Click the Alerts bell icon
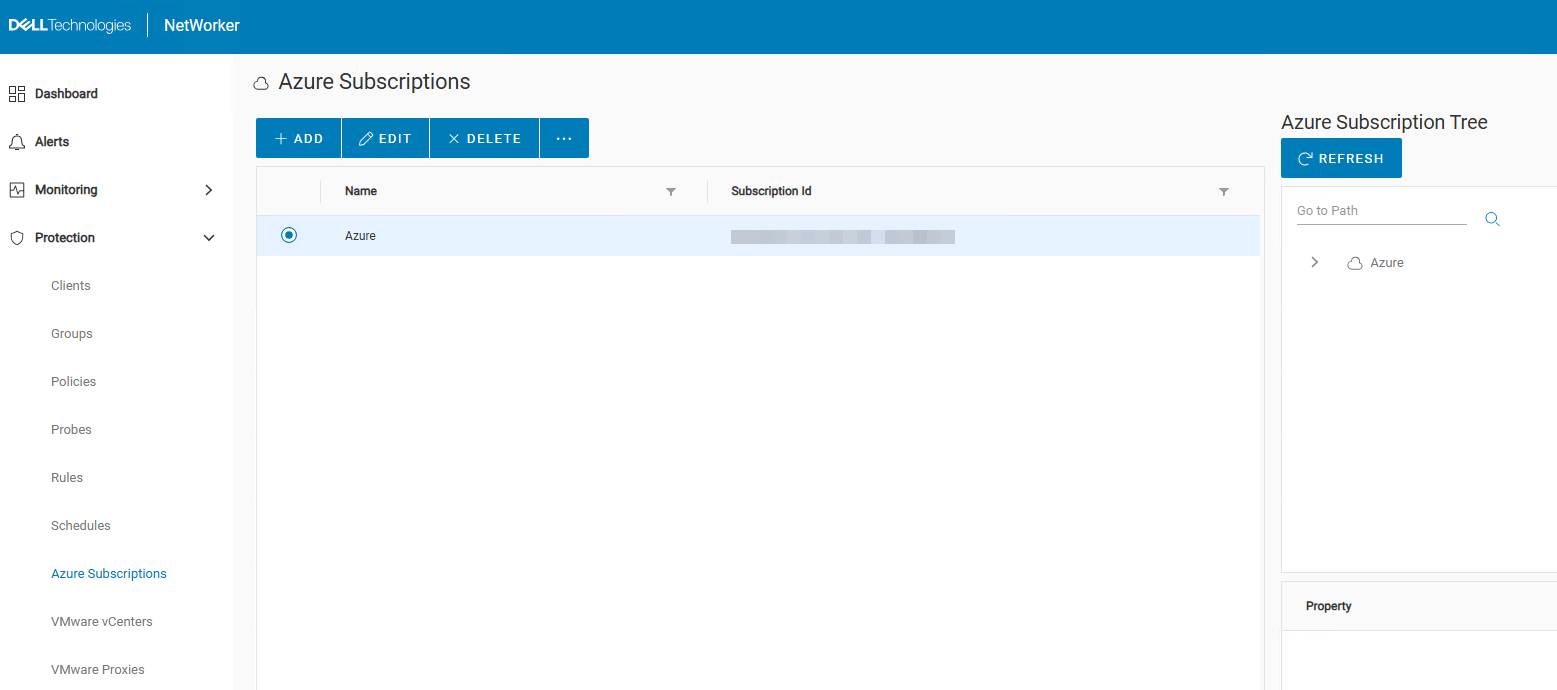 pyautogui.click(x=16, y=142)
